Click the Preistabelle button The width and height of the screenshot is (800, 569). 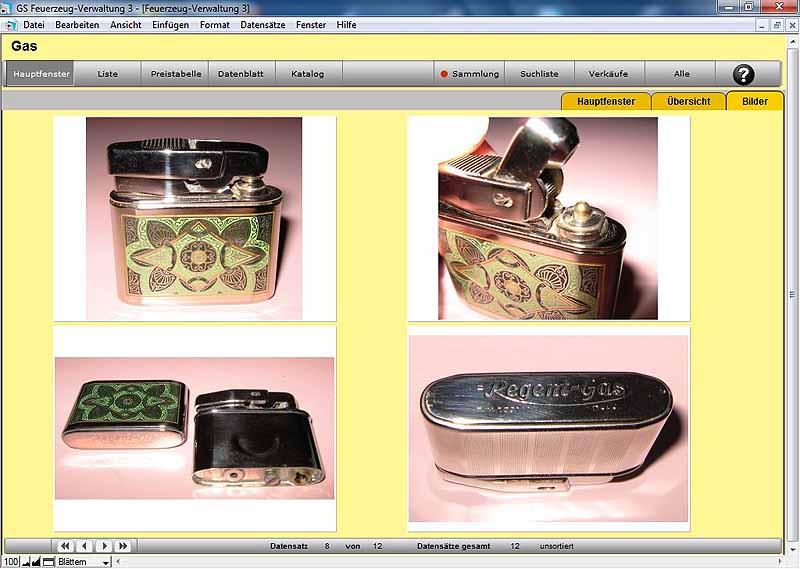[x=176, y=74]
